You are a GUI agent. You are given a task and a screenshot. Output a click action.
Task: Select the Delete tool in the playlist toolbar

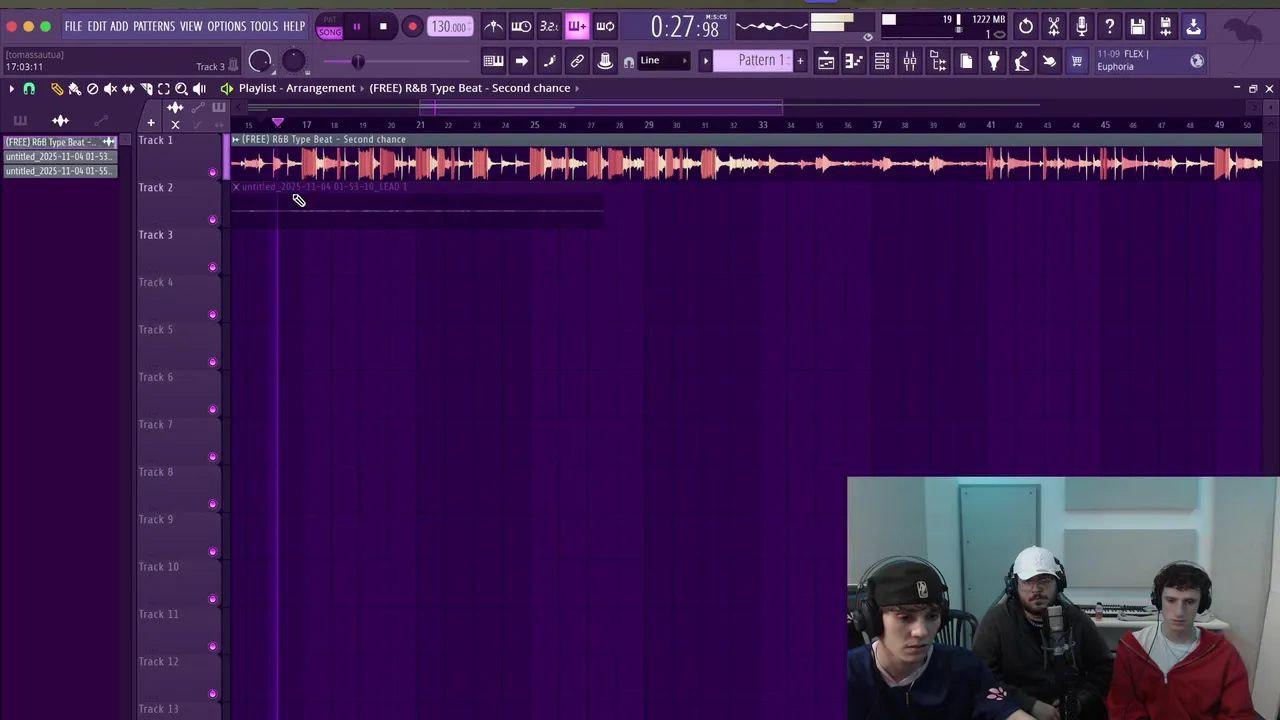tap(92, 89)
